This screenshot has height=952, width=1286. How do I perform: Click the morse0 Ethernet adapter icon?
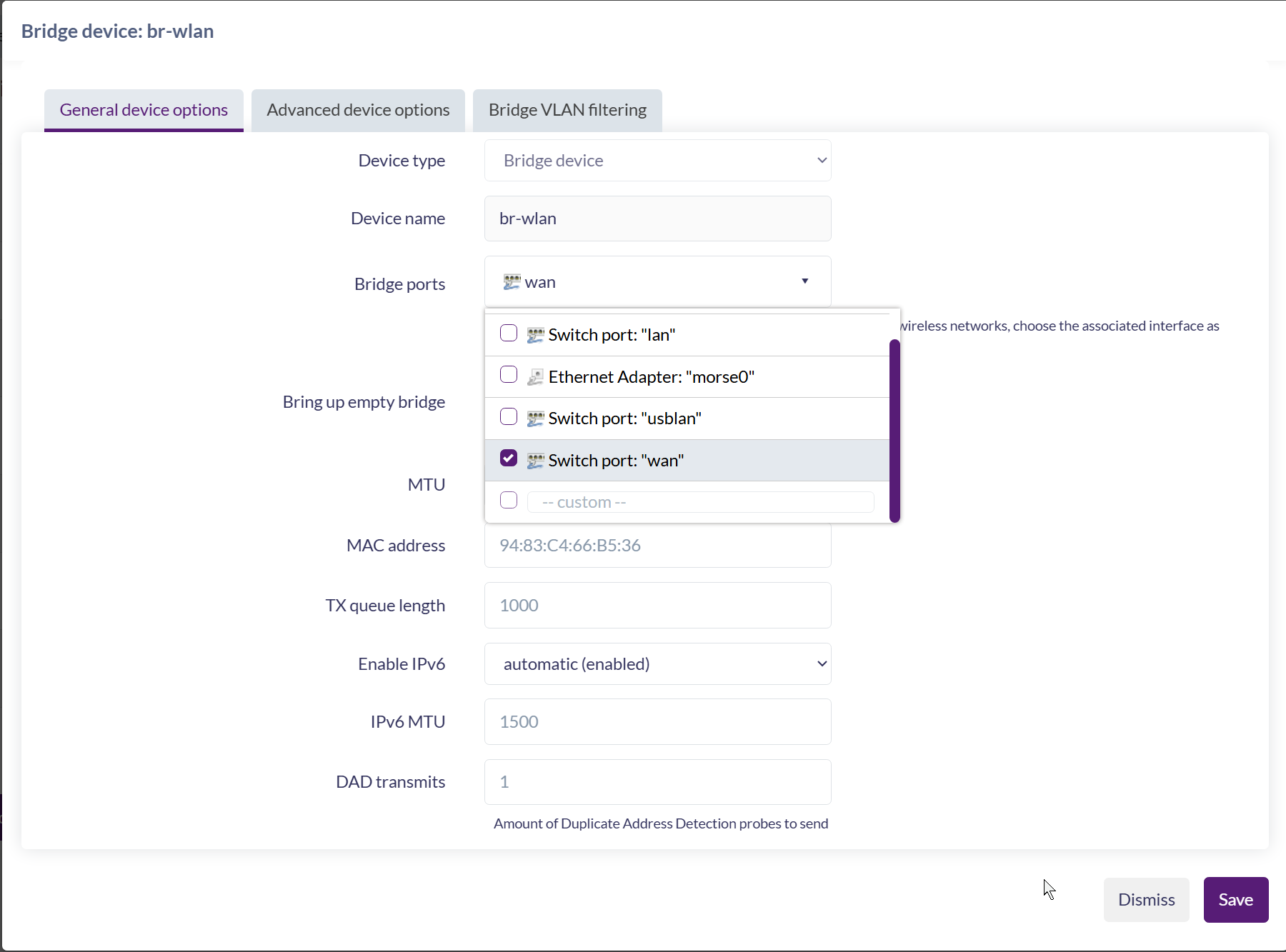[535, 377]
